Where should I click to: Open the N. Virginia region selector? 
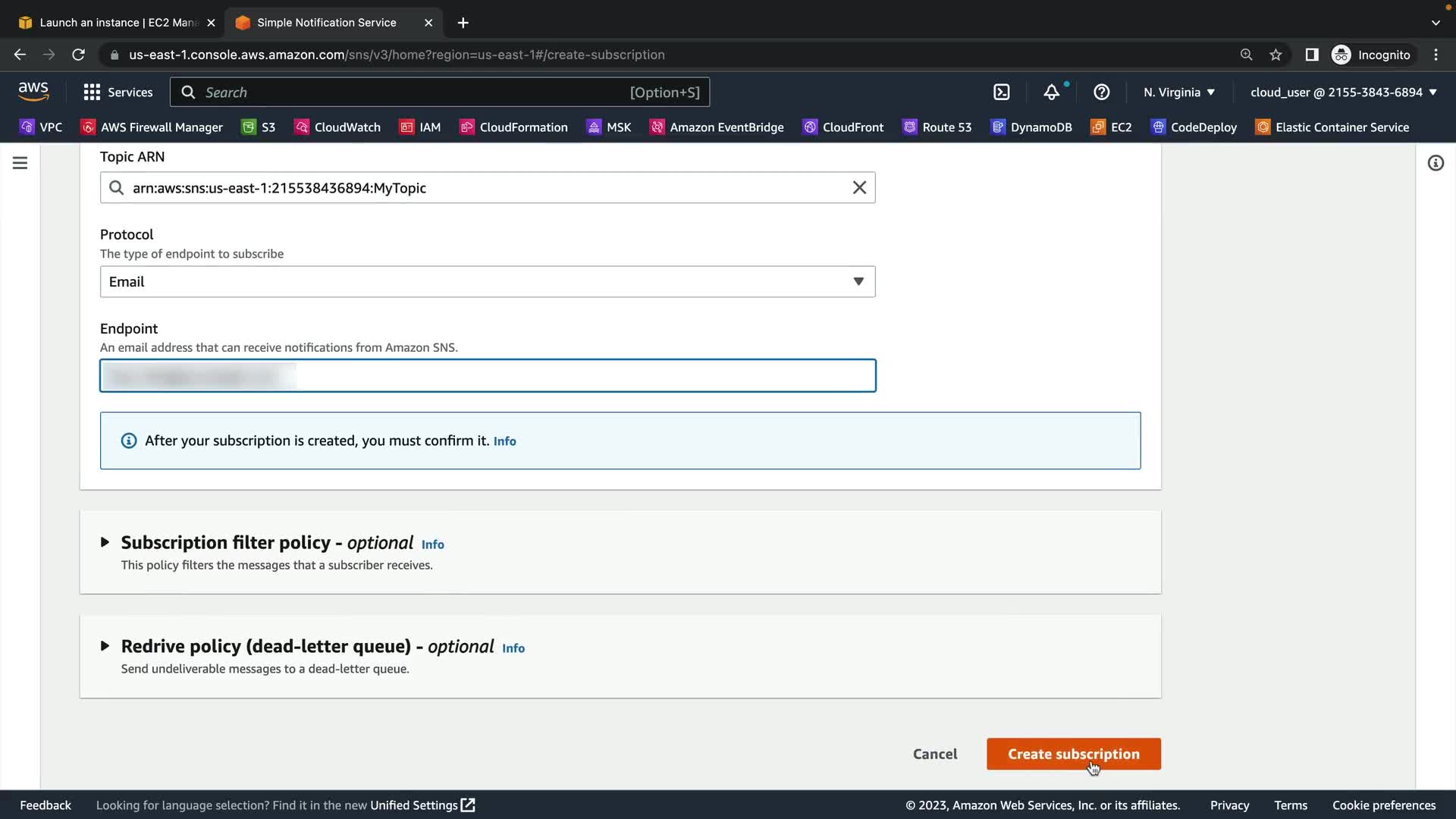click(1178, 93)
